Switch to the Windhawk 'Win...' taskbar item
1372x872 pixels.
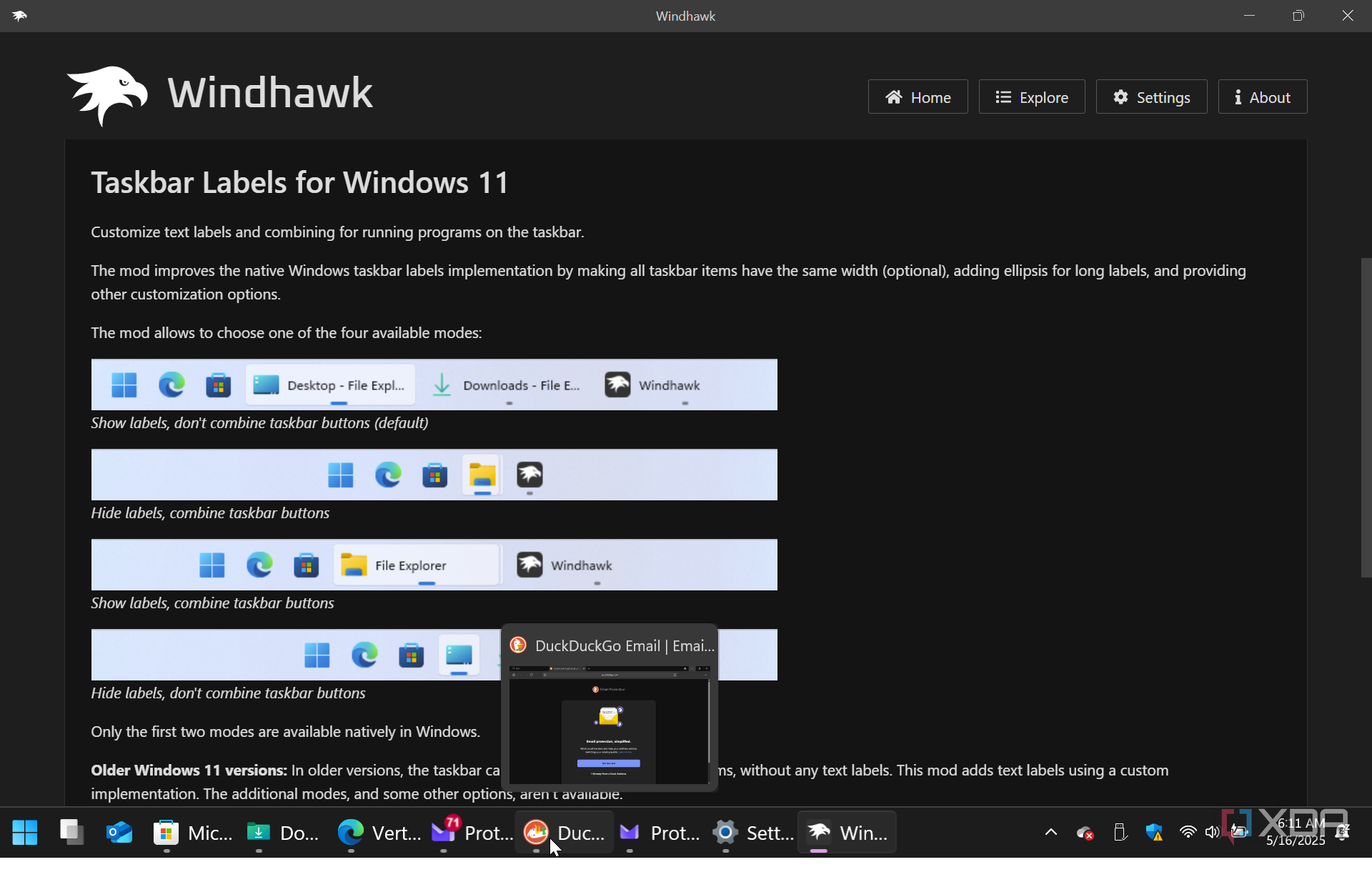(x=847, y=832)
